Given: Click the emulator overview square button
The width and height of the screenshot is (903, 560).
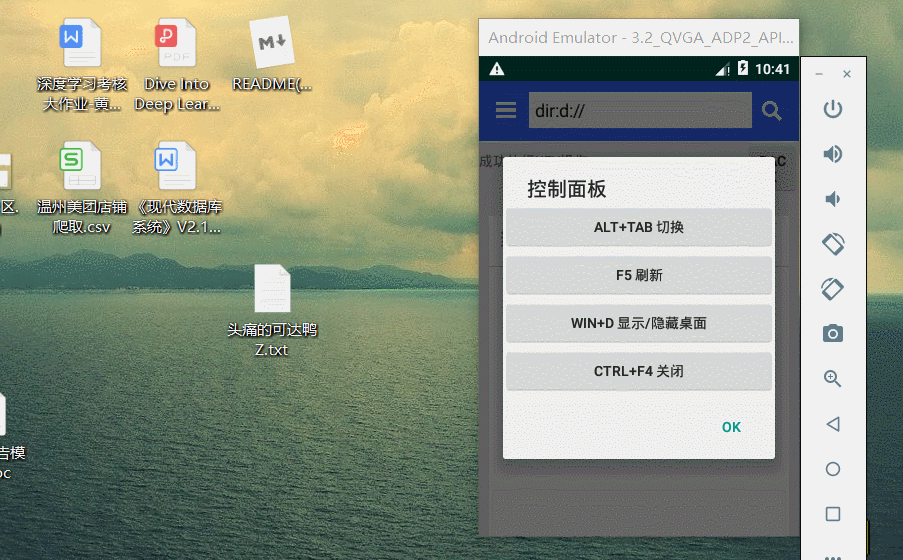Looking at the screenshot, I should 833,514.
